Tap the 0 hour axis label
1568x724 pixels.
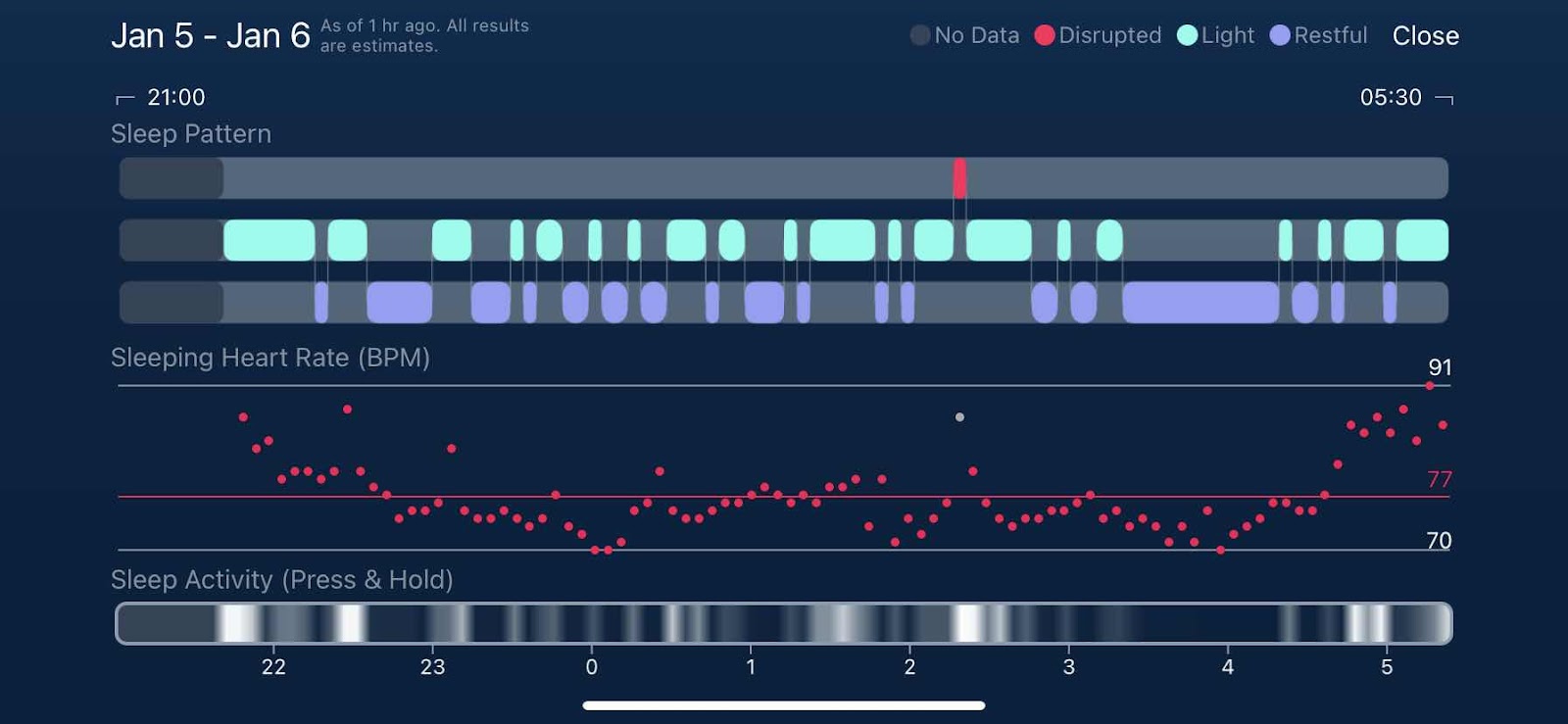[x=592, y=667]
